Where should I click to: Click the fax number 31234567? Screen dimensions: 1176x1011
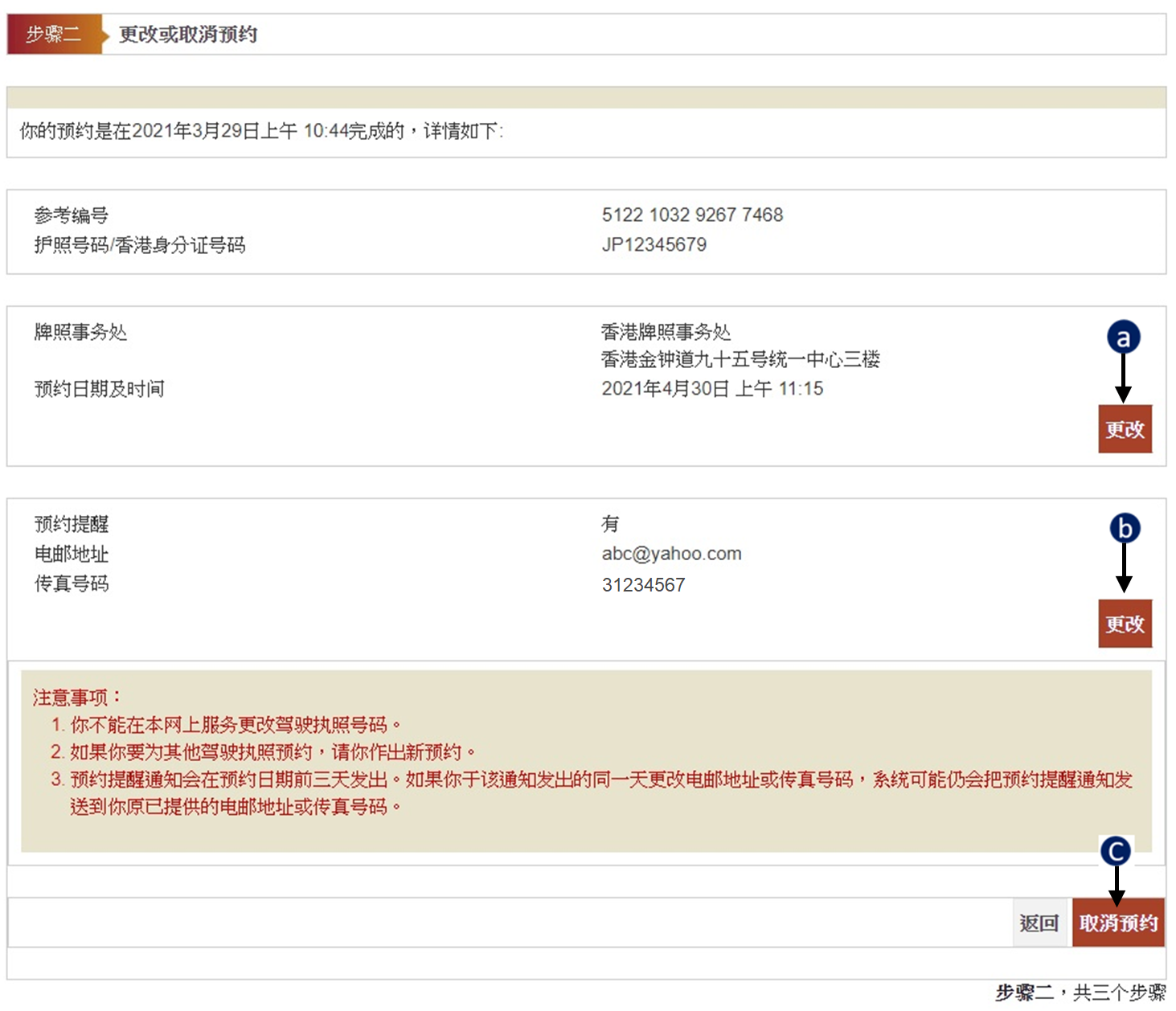(x=643, y=585)
